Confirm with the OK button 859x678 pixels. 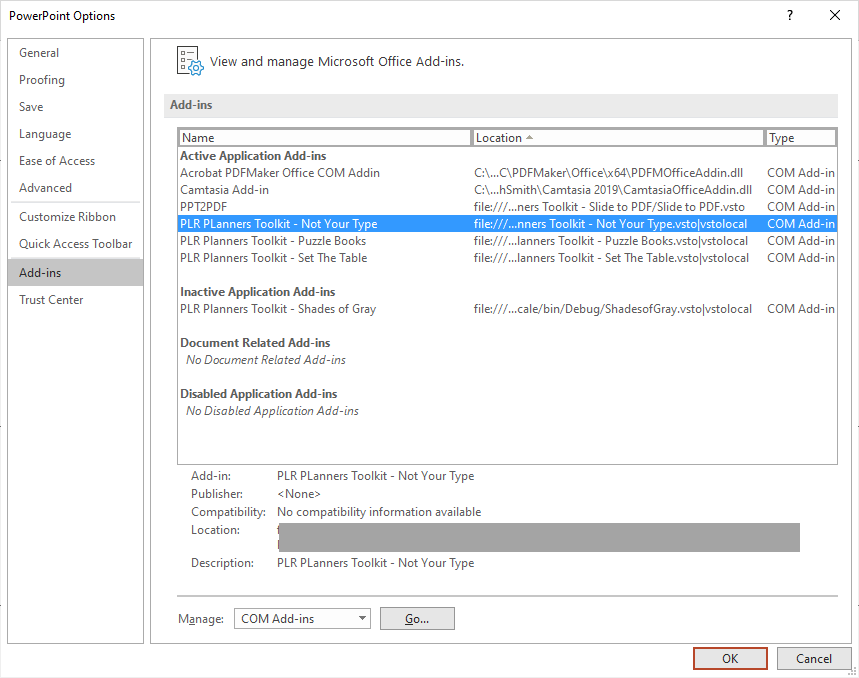click(730, 659)
